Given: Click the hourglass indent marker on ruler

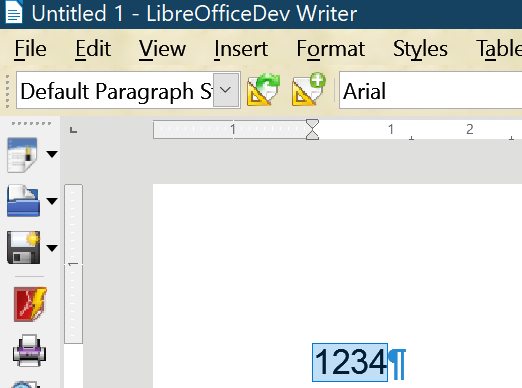Looking at the screenshot, I should pyautogui.click(x=312, y=129).
